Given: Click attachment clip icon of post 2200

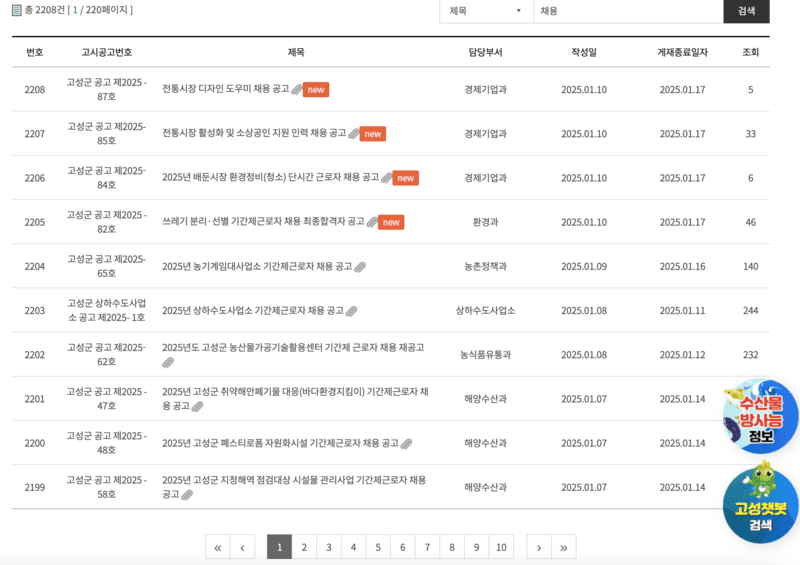Looking at the screenshot, I should coord(406,444).
